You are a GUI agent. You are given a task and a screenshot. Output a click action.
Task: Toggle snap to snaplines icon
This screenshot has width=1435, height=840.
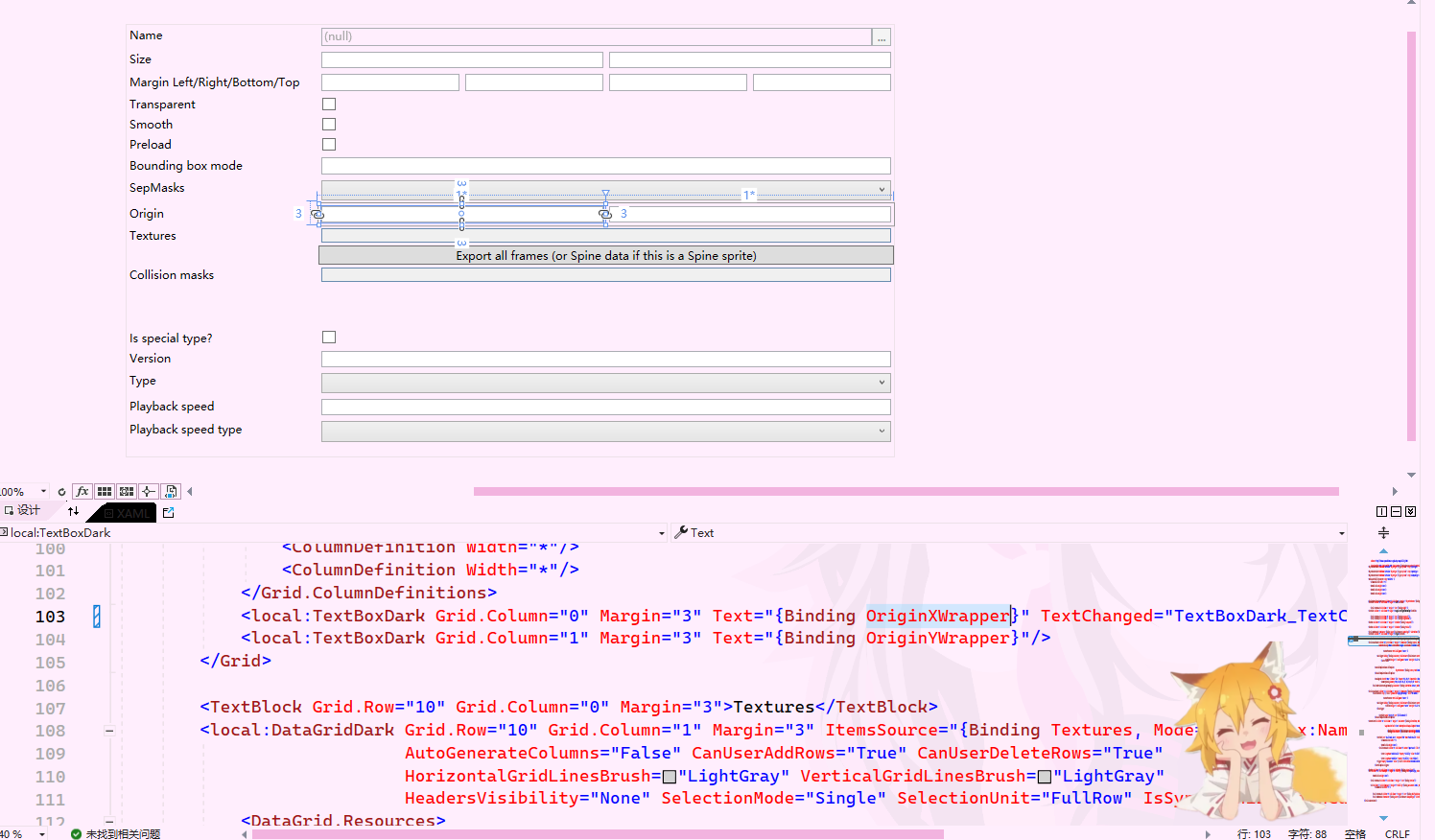pyautogui.click(x=149, y=491)
